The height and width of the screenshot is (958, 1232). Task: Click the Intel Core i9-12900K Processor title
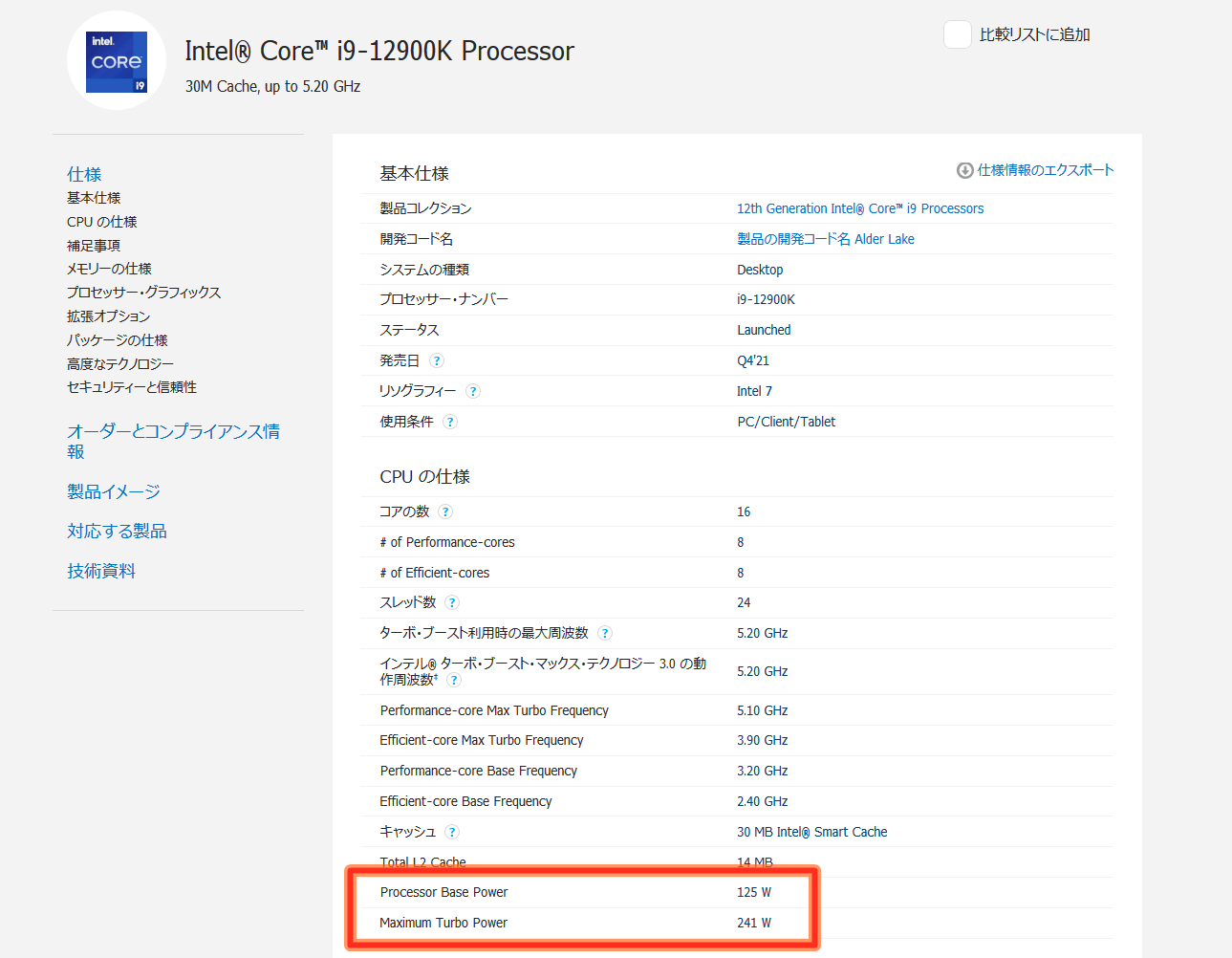tap(379, 51)
